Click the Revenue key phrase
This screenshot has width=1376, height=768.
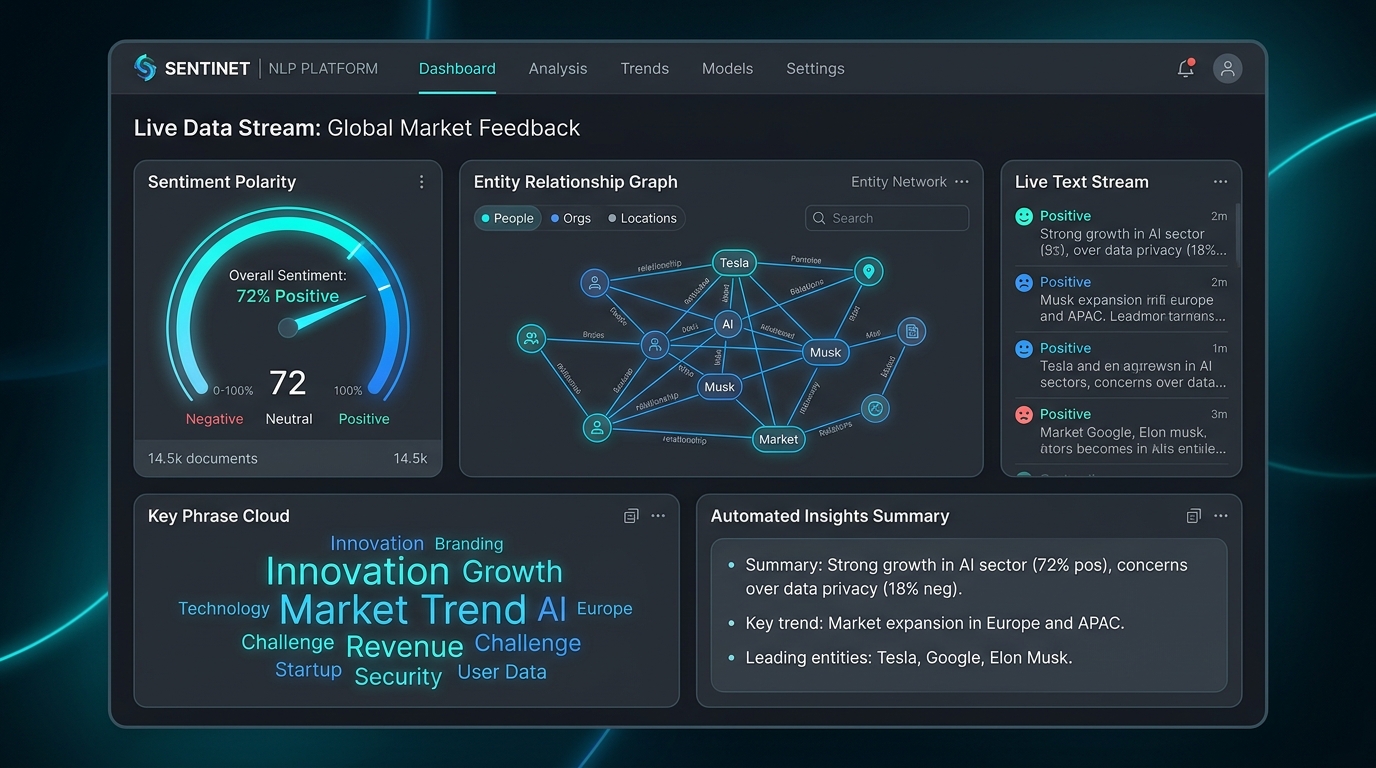click(404, 646)
